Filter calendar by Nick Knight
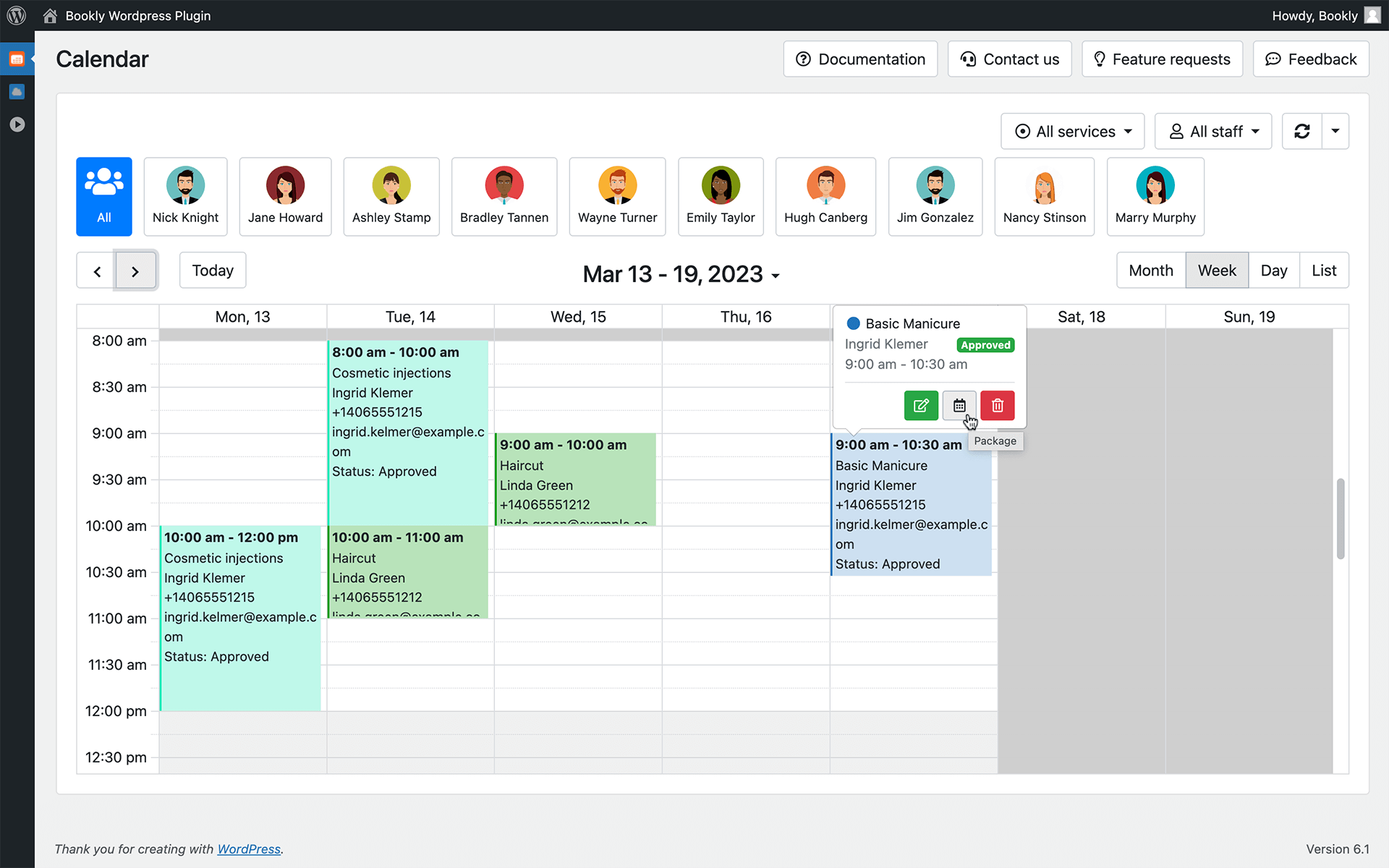This screenshot has width=1389, height=868. (185, 196)
